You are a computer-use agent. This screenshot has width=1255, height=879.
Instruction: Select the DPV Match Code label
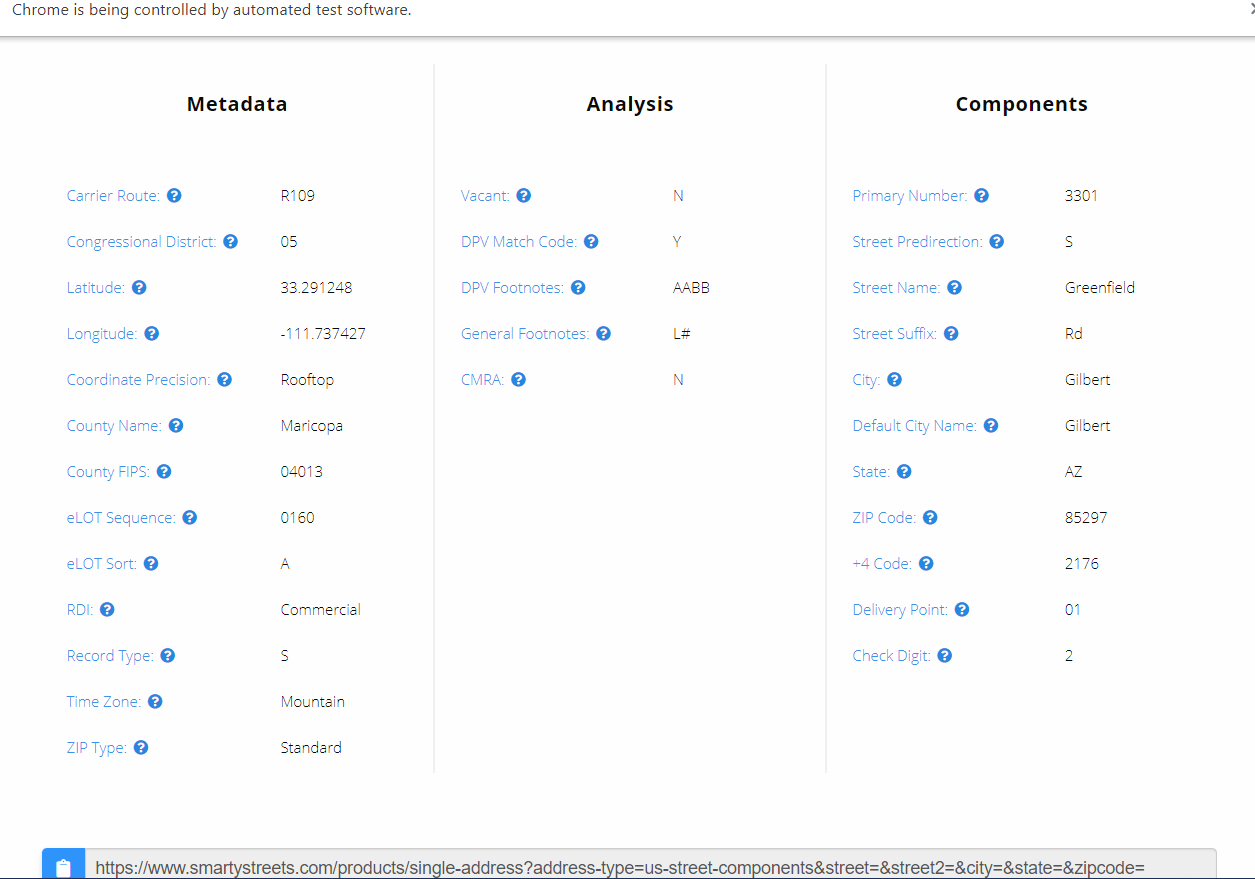pyautogui.click(x=519, y=242)
